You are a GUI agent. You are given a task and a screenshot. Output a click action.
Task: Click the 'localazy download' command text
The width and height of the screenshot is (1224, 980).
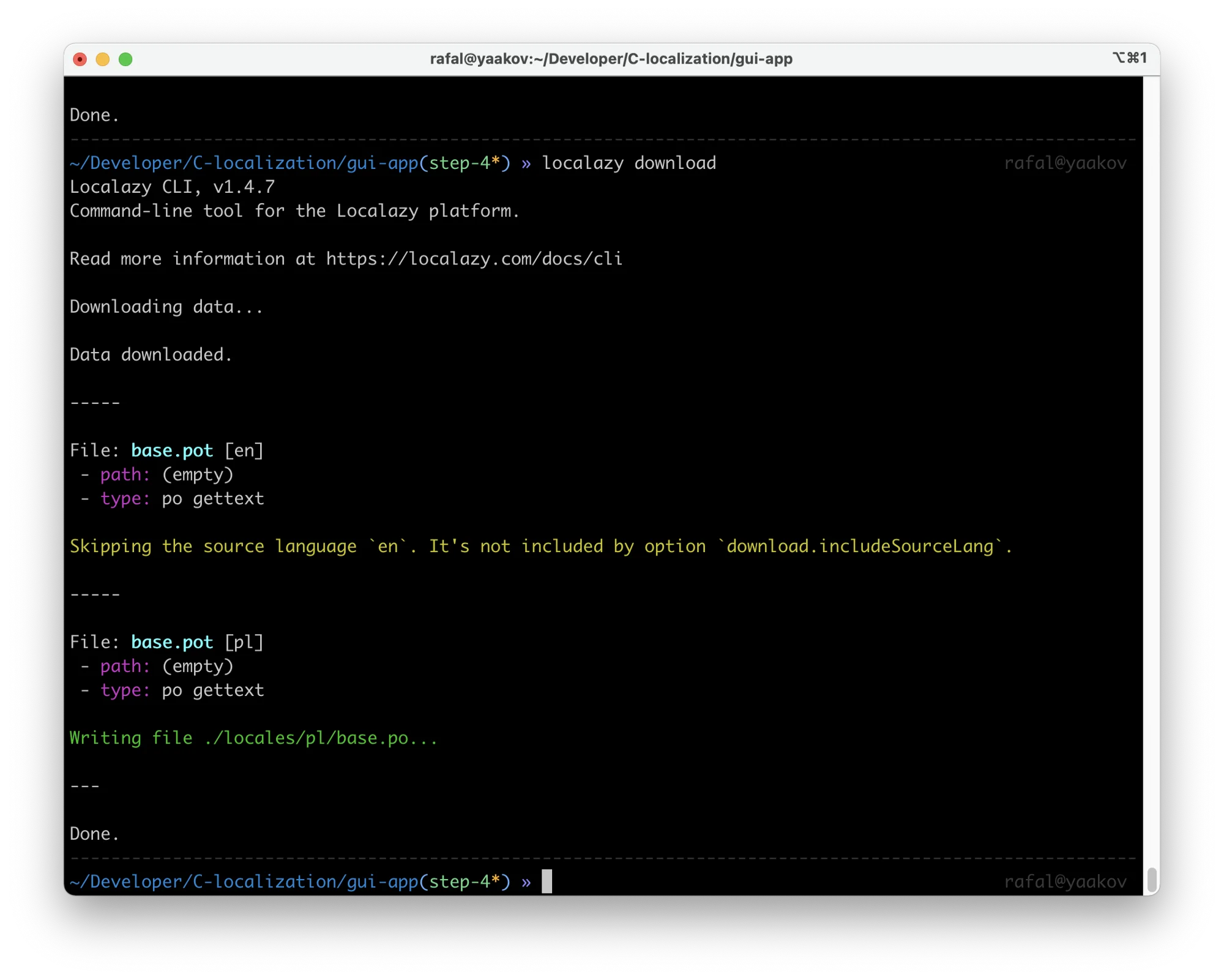(629, 163)
